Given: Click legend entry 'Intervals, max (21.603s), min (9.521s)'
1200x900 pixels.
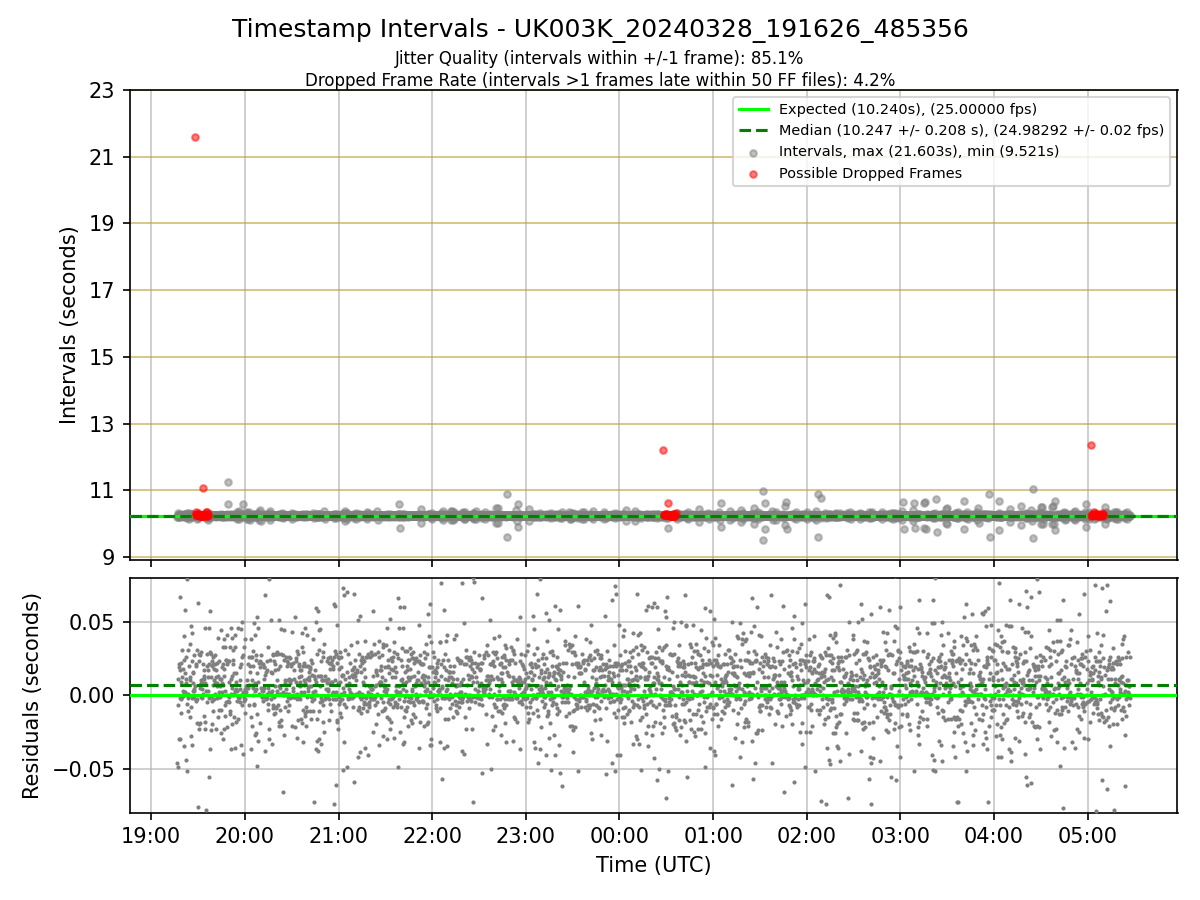Looking at the screenshot, I should point(919,151).
